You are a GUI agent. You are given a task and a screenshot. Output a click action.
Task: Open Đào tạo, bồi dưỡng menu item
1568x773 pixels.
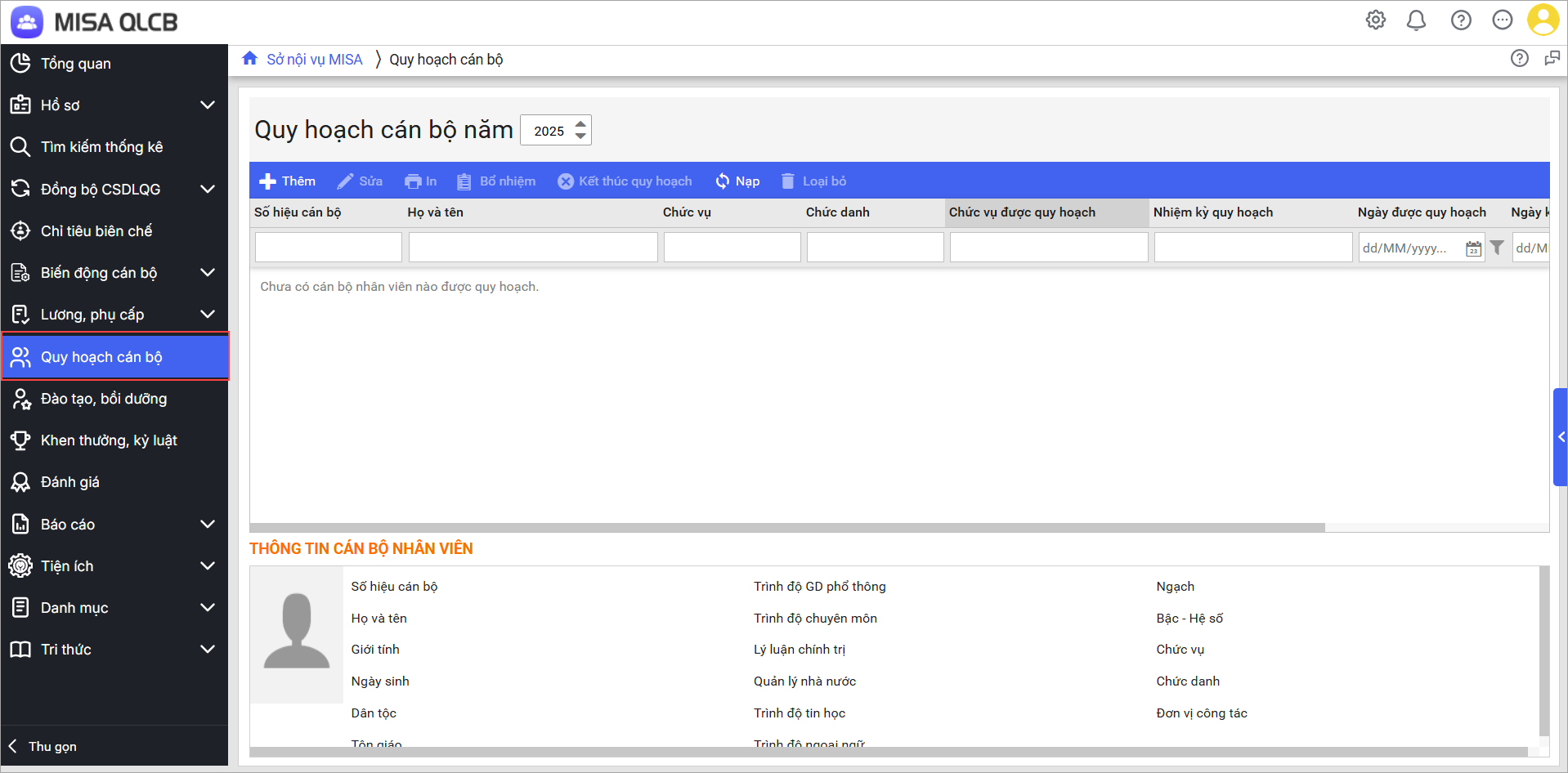[104, 399]
